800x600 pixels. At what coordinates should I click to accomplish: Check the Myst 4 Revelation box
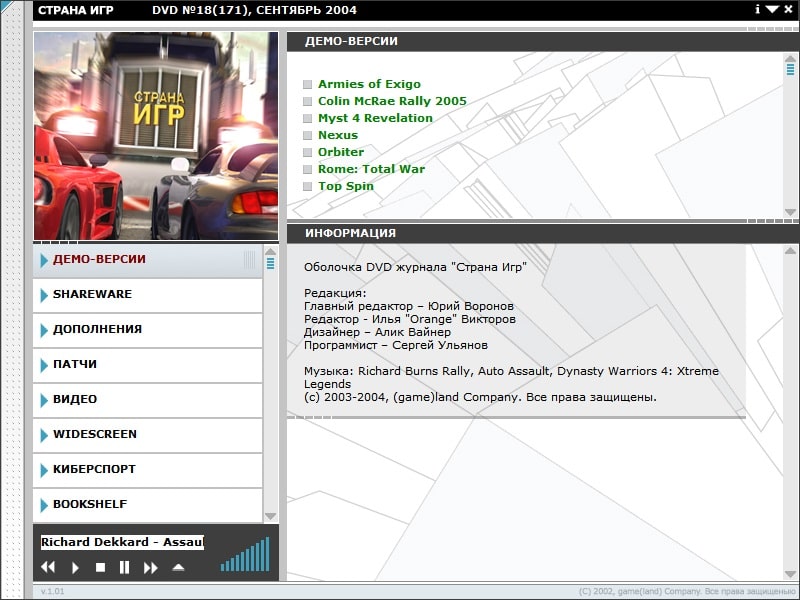(307, 118)
